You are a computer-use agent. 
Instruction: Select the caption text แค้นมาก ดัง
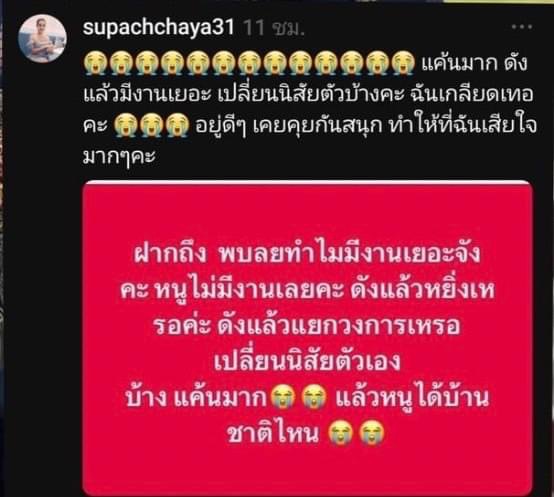(x=474, y=63)
